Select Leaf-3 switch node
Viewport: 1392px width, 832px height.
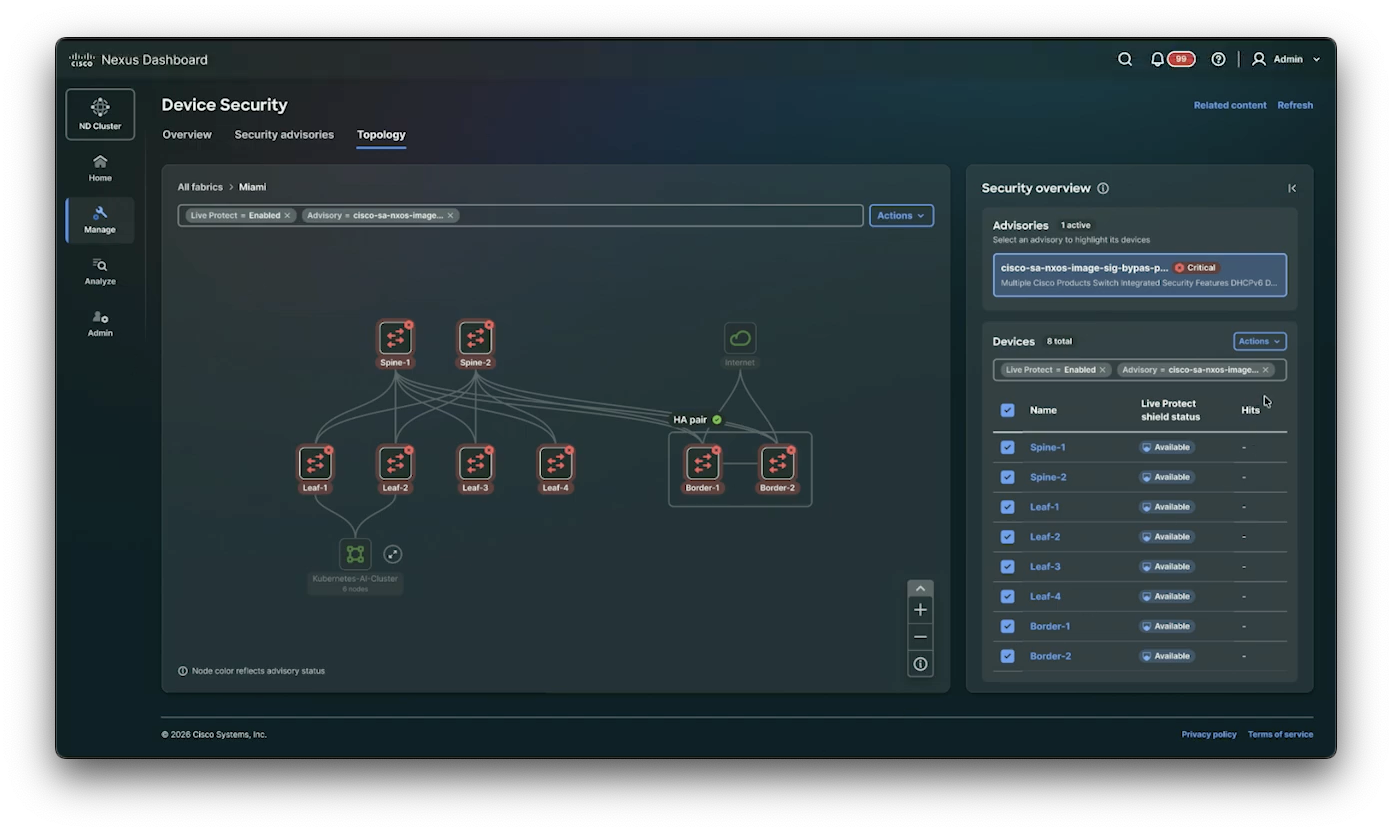coord(475,463)
